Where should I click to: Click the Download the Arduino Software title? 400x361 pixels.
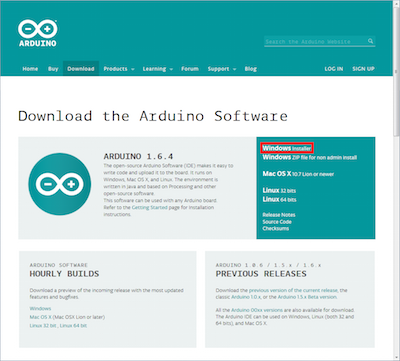tap(153, 116)
